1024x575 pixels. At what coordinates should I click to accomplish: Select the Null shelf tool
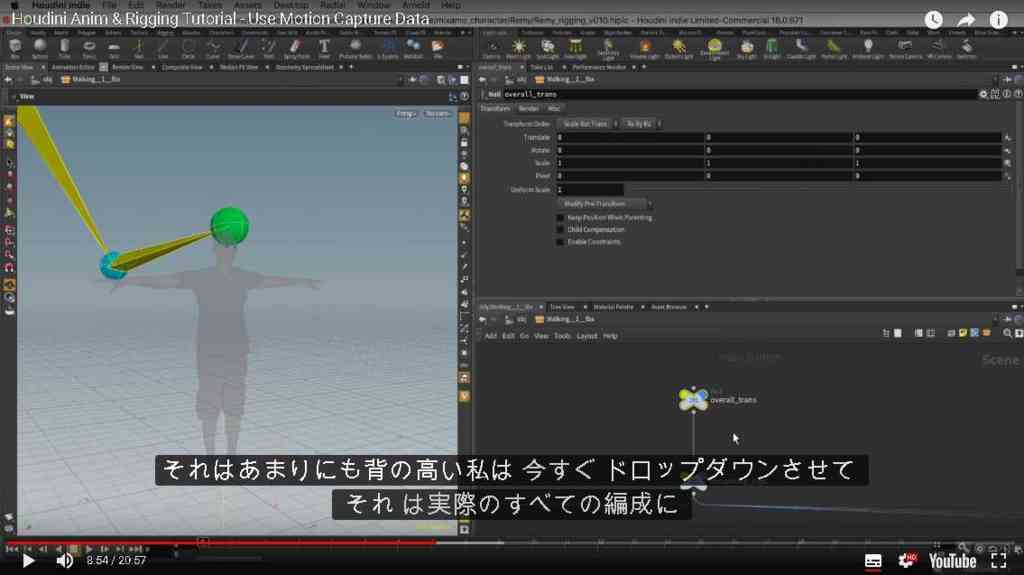138,48
